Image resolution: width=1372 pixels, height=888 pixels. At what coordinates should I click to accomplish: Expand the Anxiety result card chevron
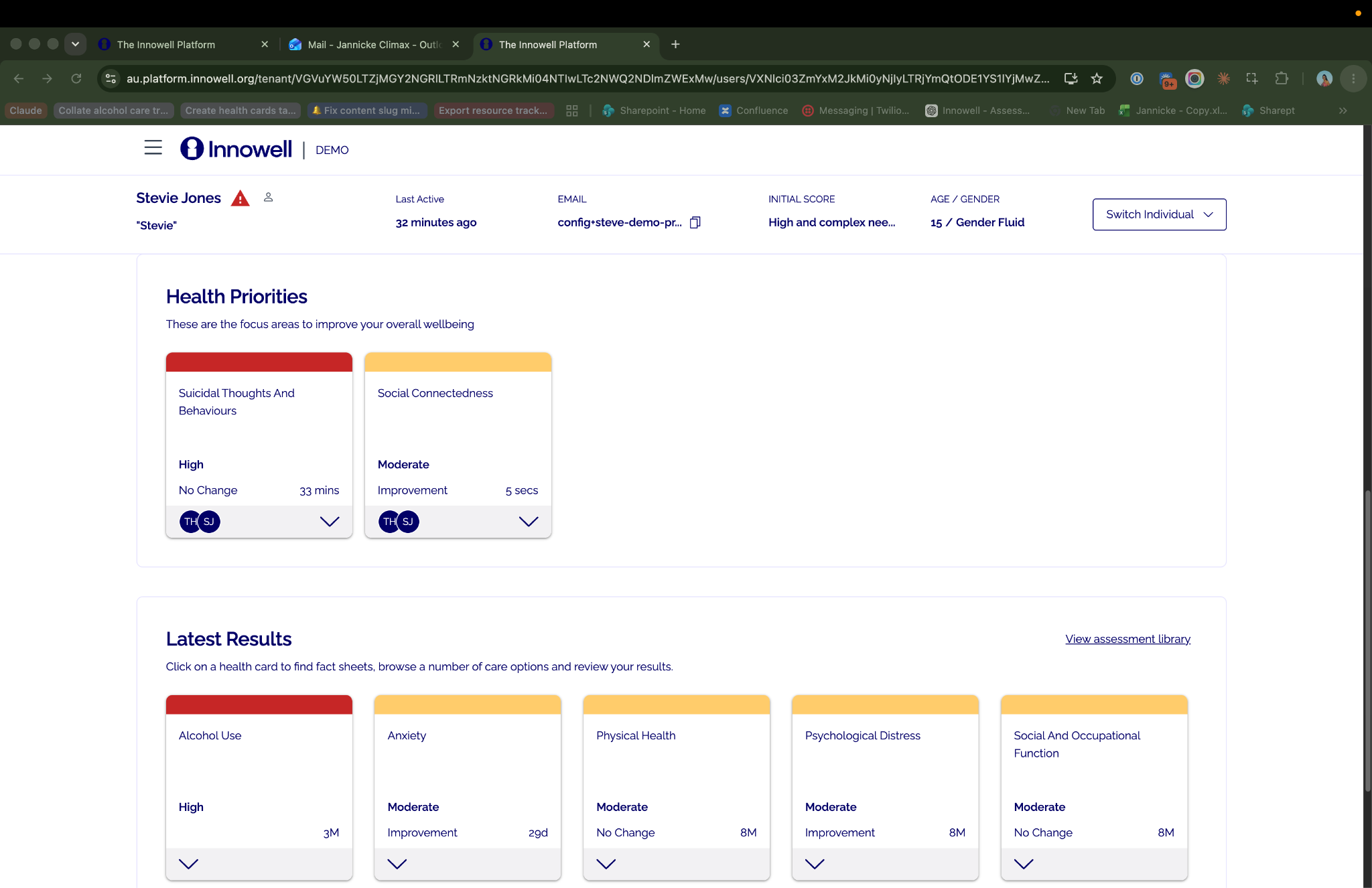(397, 864)
